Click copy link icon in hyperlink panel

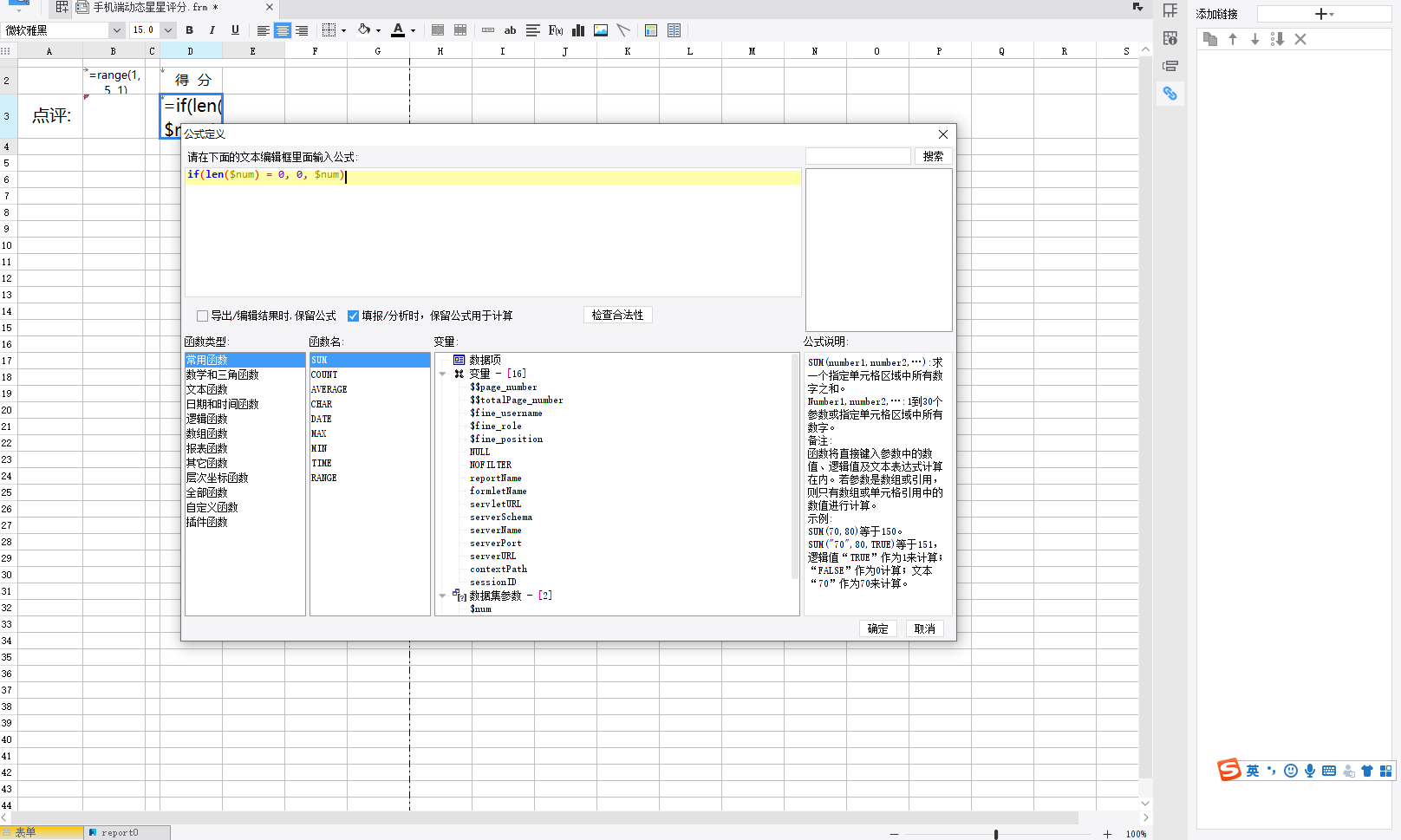pos(1210,39)
